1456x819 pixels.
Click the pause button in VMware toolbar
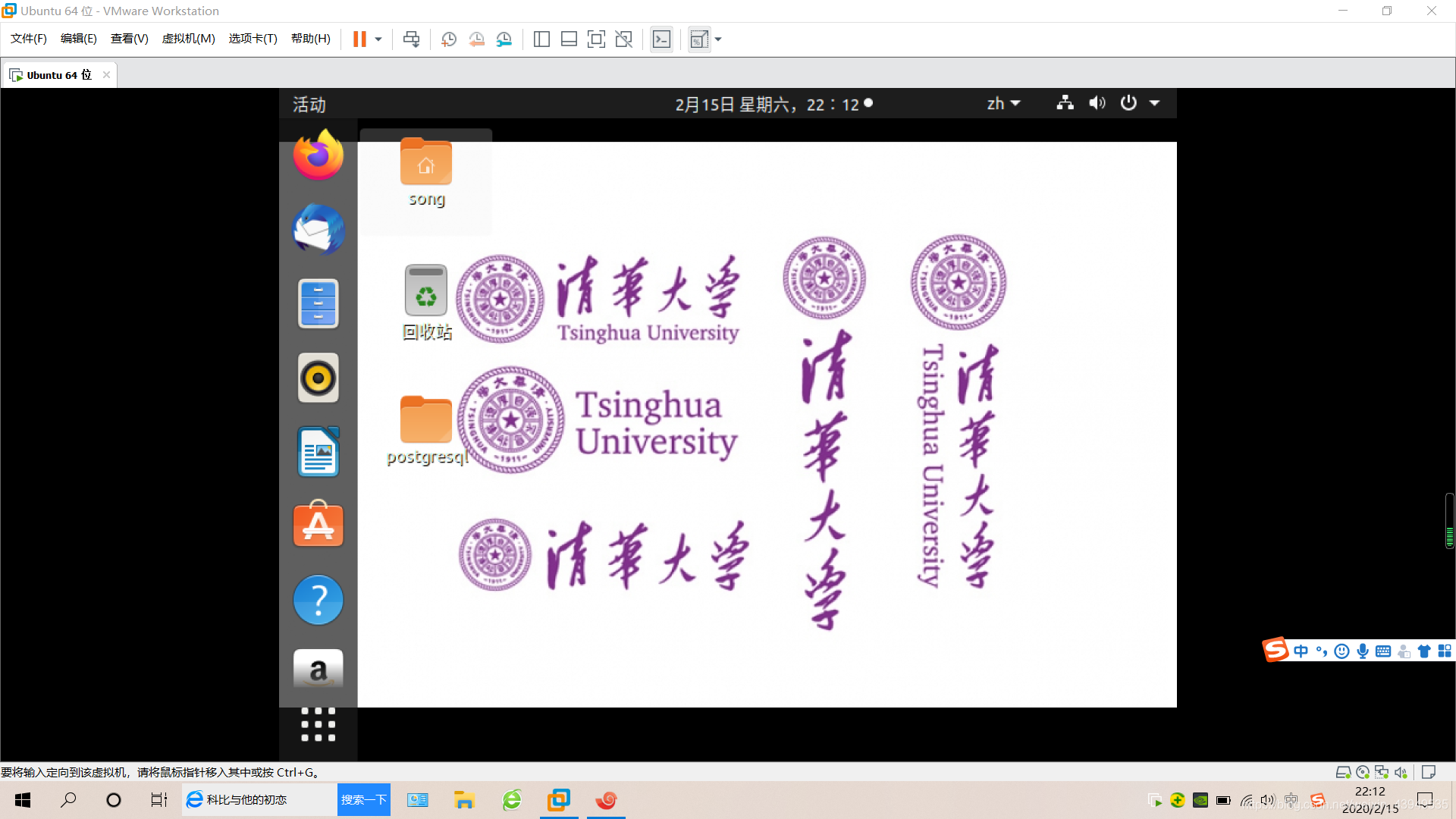359,39
